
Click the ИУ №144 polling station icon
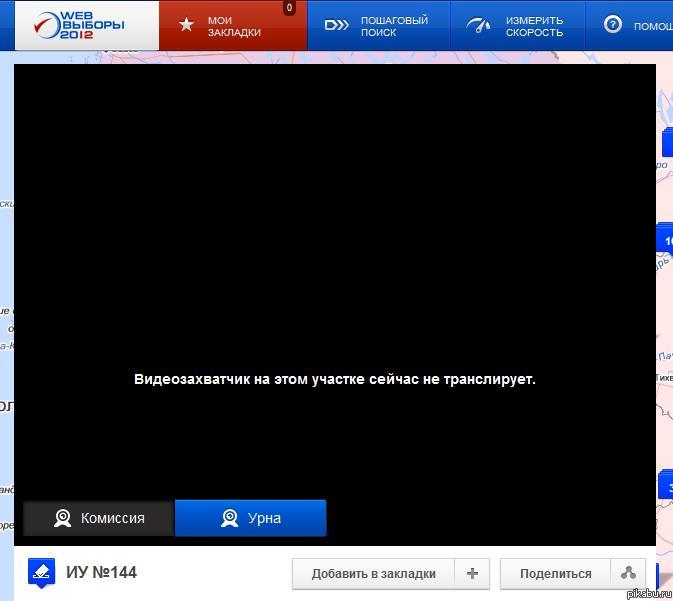tap(41, 573)
